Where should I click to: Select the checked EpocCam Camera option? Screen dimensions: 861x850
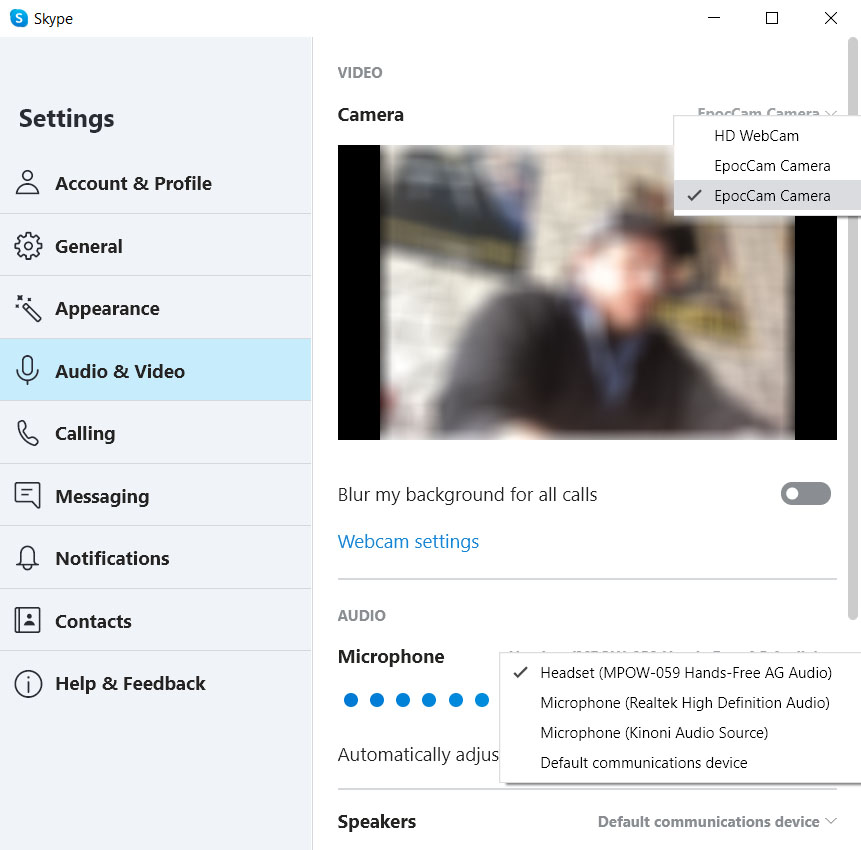click(x=767, y=195)
